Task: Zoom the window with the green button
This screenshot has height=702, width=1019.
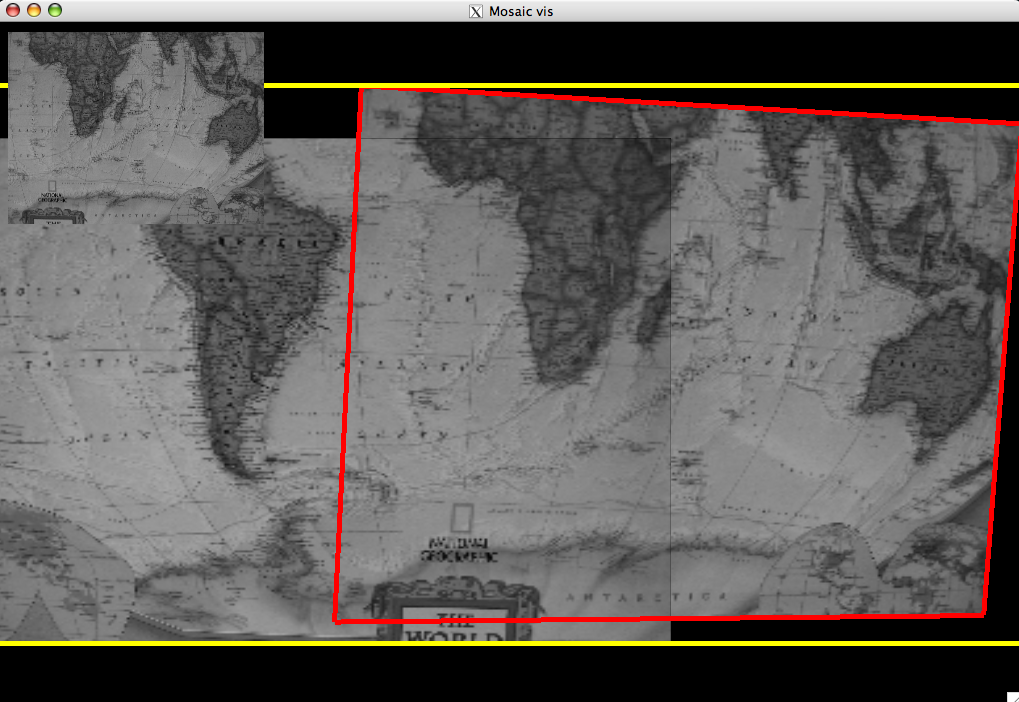Action: click(54, 10)
